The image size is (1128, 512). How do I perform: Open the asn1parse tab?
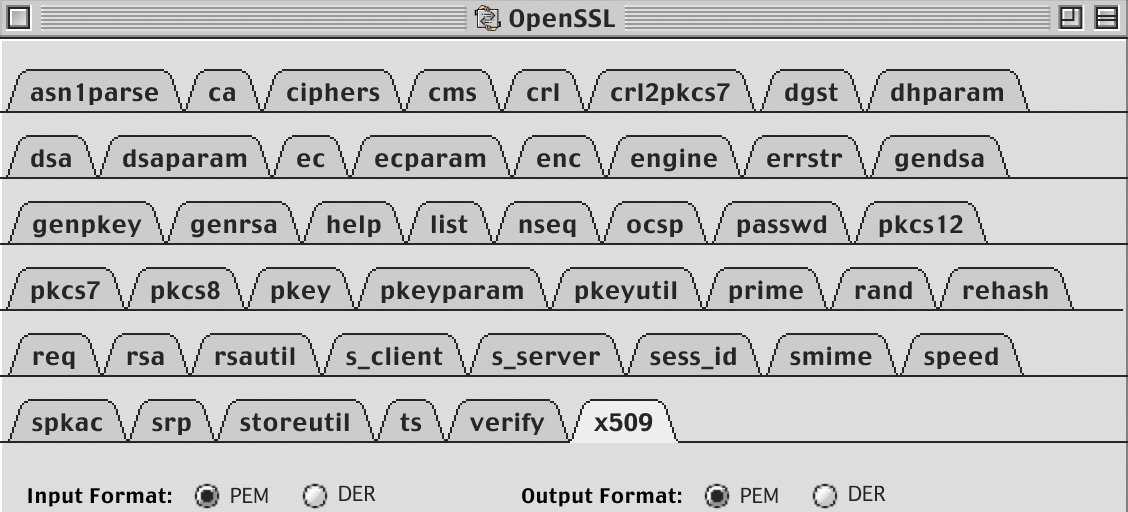pyautogui.click(x=94, y=91)
